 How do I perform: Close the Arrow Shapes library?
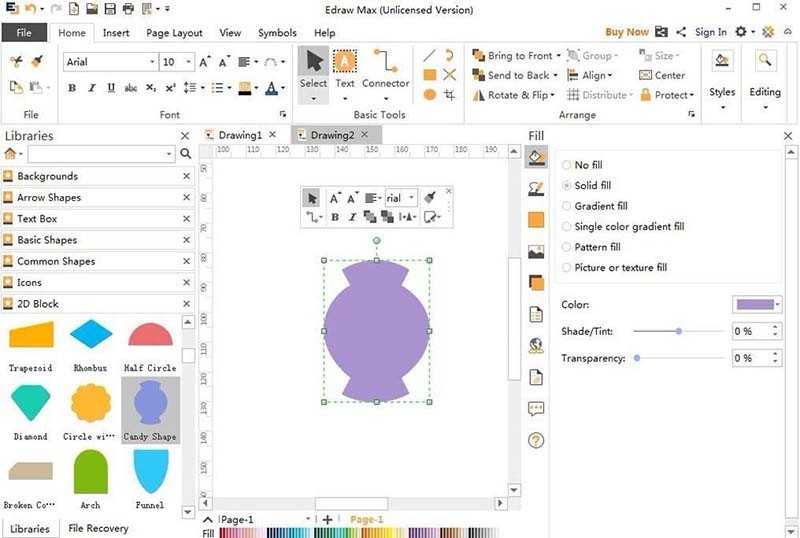click(x=187, y=198)
